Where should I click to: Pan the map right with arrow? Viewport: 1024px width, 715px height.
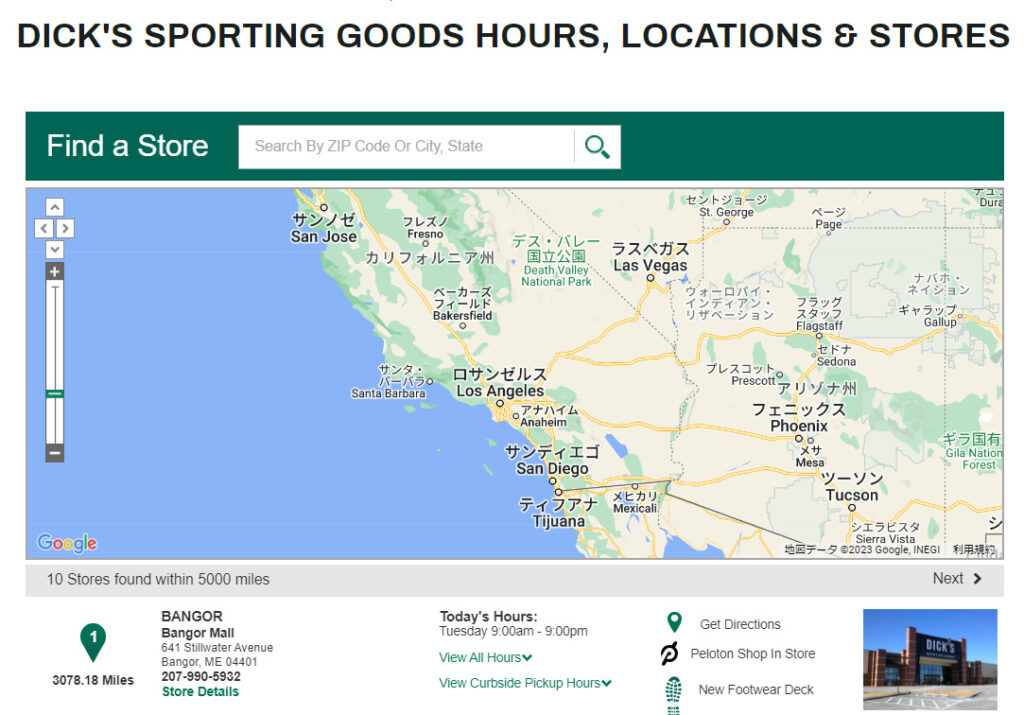[x=66, y=228]
